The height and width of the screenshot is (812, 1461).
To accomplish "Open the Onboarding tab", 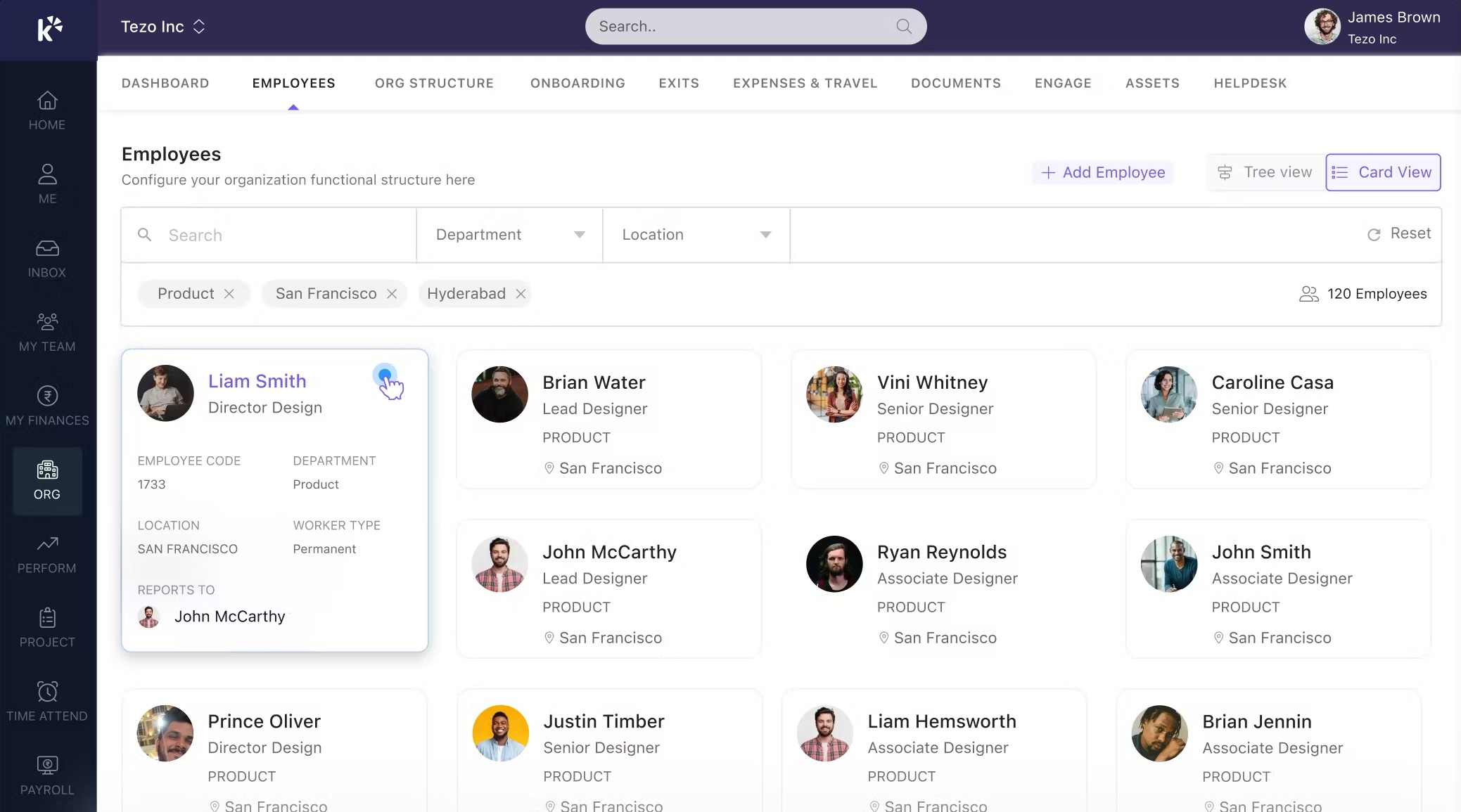I will point(578,83).
